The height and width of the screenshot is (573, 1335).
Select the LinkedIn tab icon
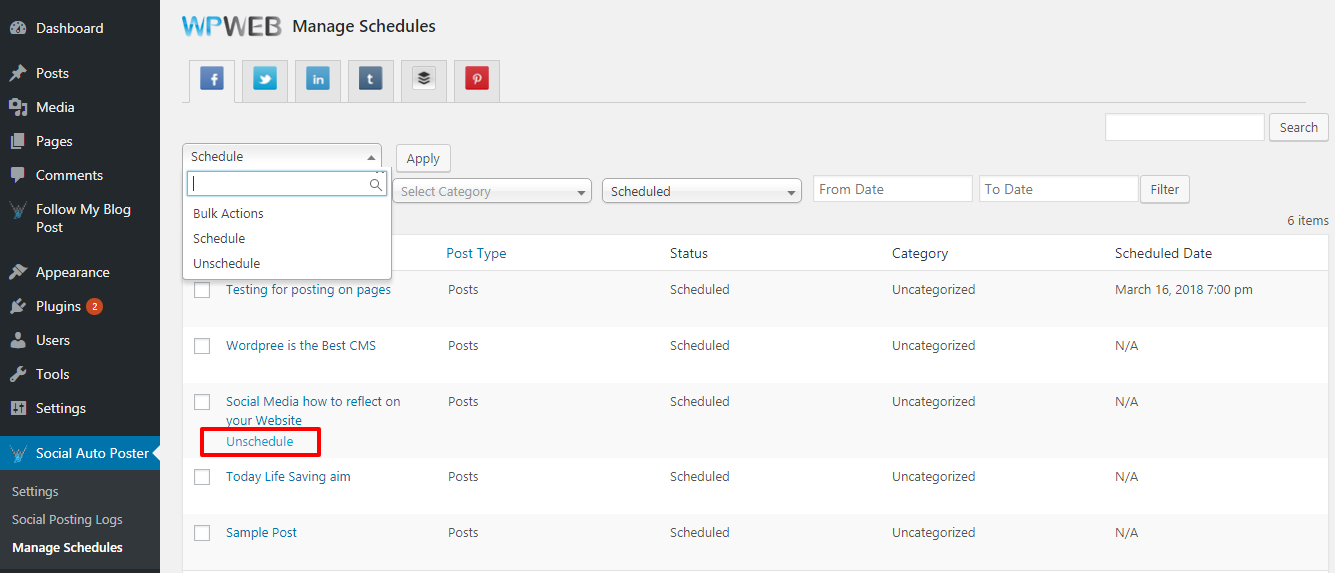tap(317, 80)
